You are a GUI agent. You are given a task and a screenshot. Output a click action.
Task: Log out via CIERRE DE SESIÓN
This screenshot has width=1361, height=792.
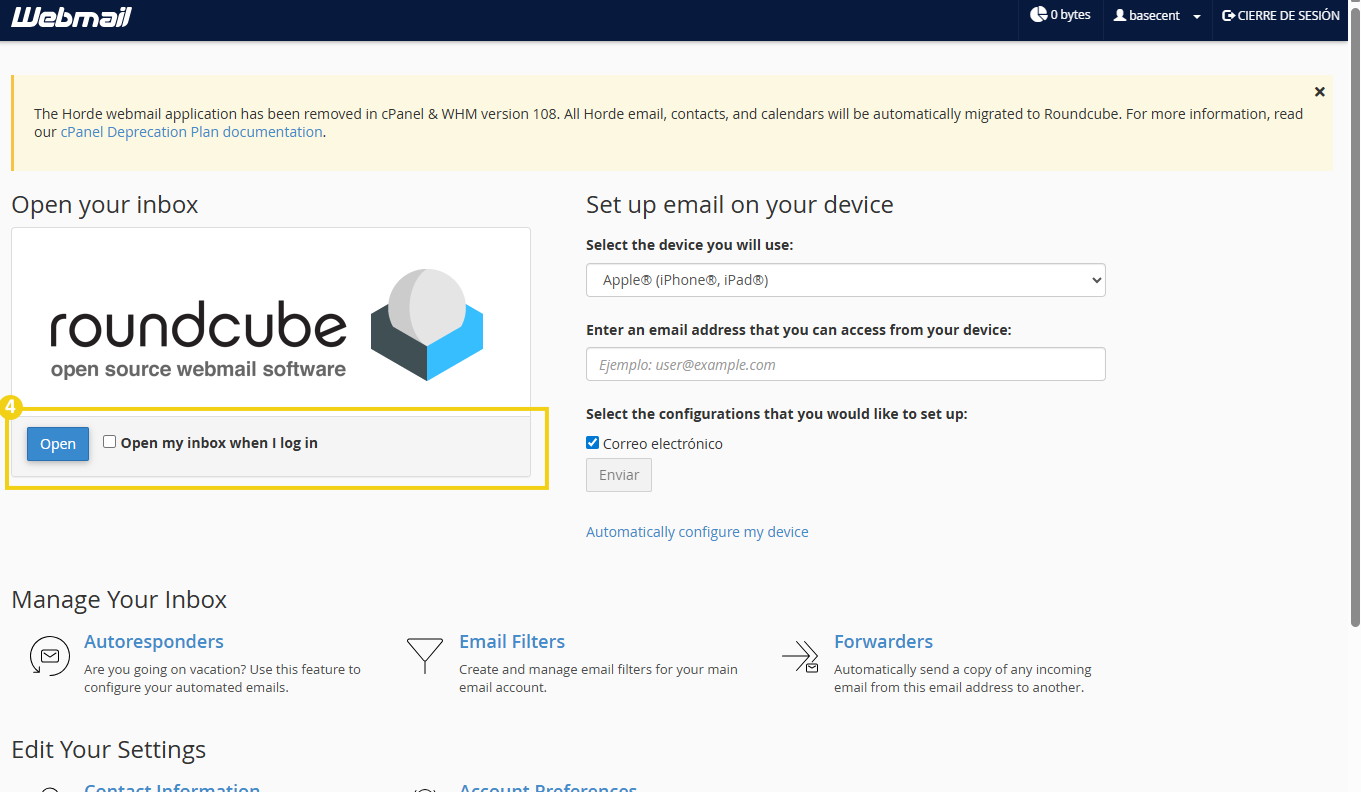(x=1281, y=16)
